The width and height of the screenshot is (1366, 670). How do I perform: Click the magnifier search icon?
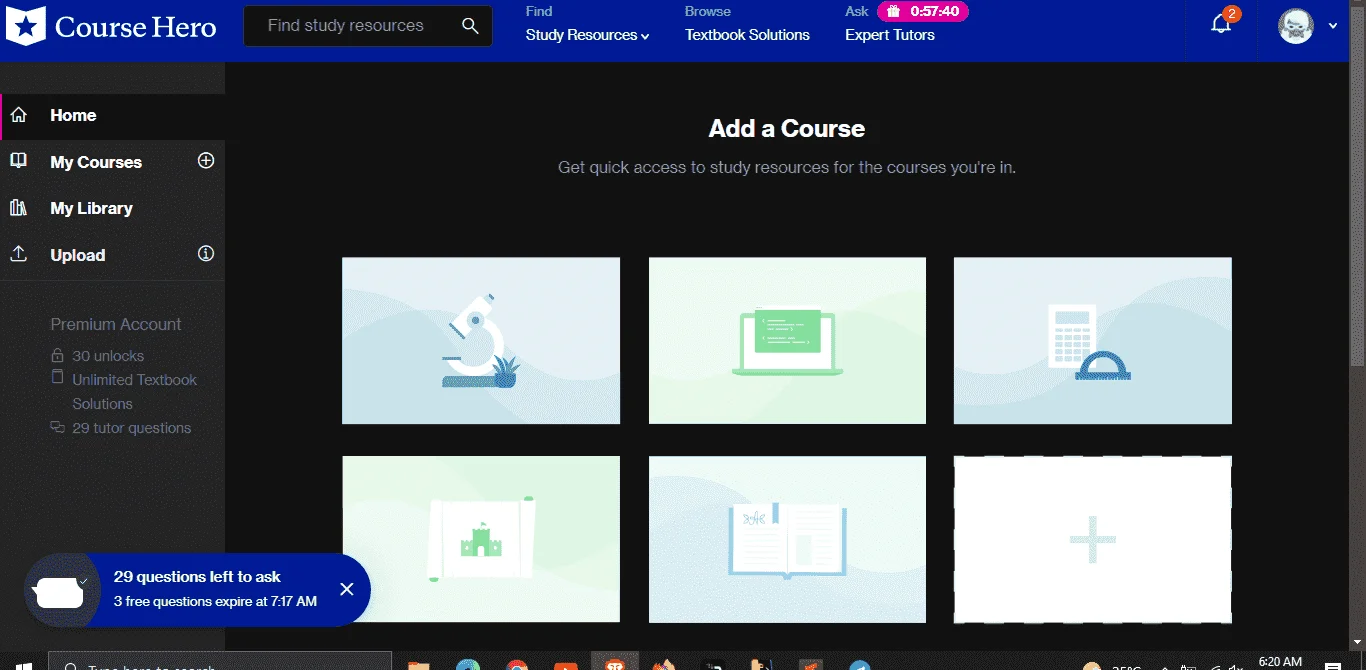[470, 26]
